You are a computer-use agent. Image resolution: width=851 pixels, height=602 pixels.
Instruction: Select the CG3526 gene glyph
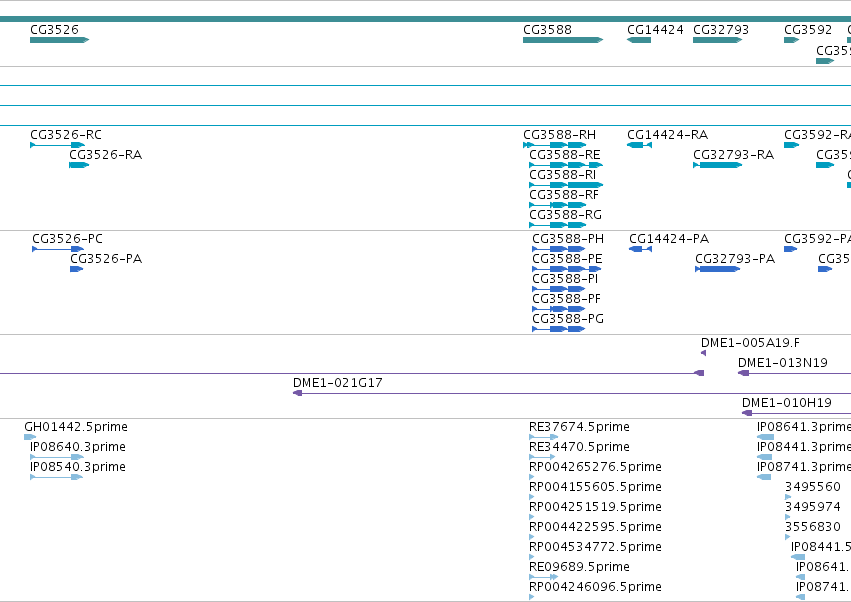[x=59, y=40]
